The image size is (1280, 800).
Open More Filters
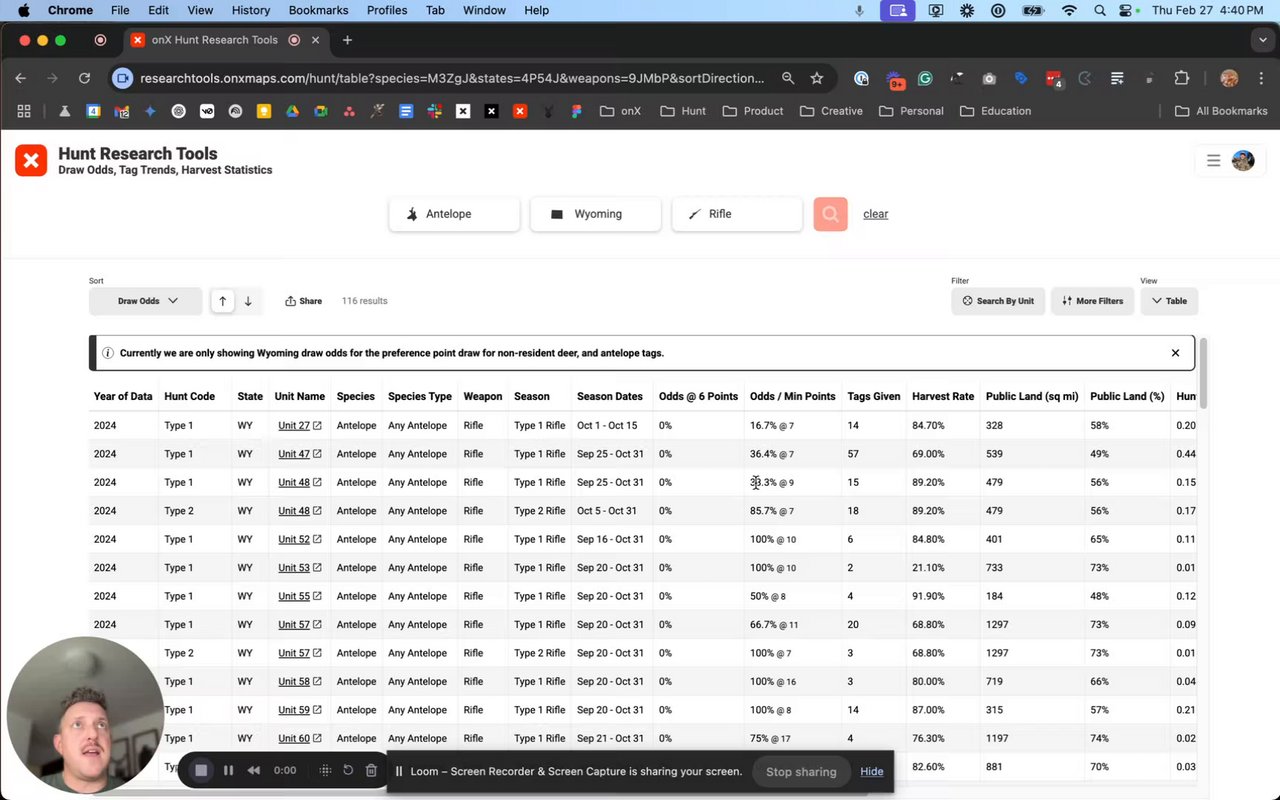1092,301
